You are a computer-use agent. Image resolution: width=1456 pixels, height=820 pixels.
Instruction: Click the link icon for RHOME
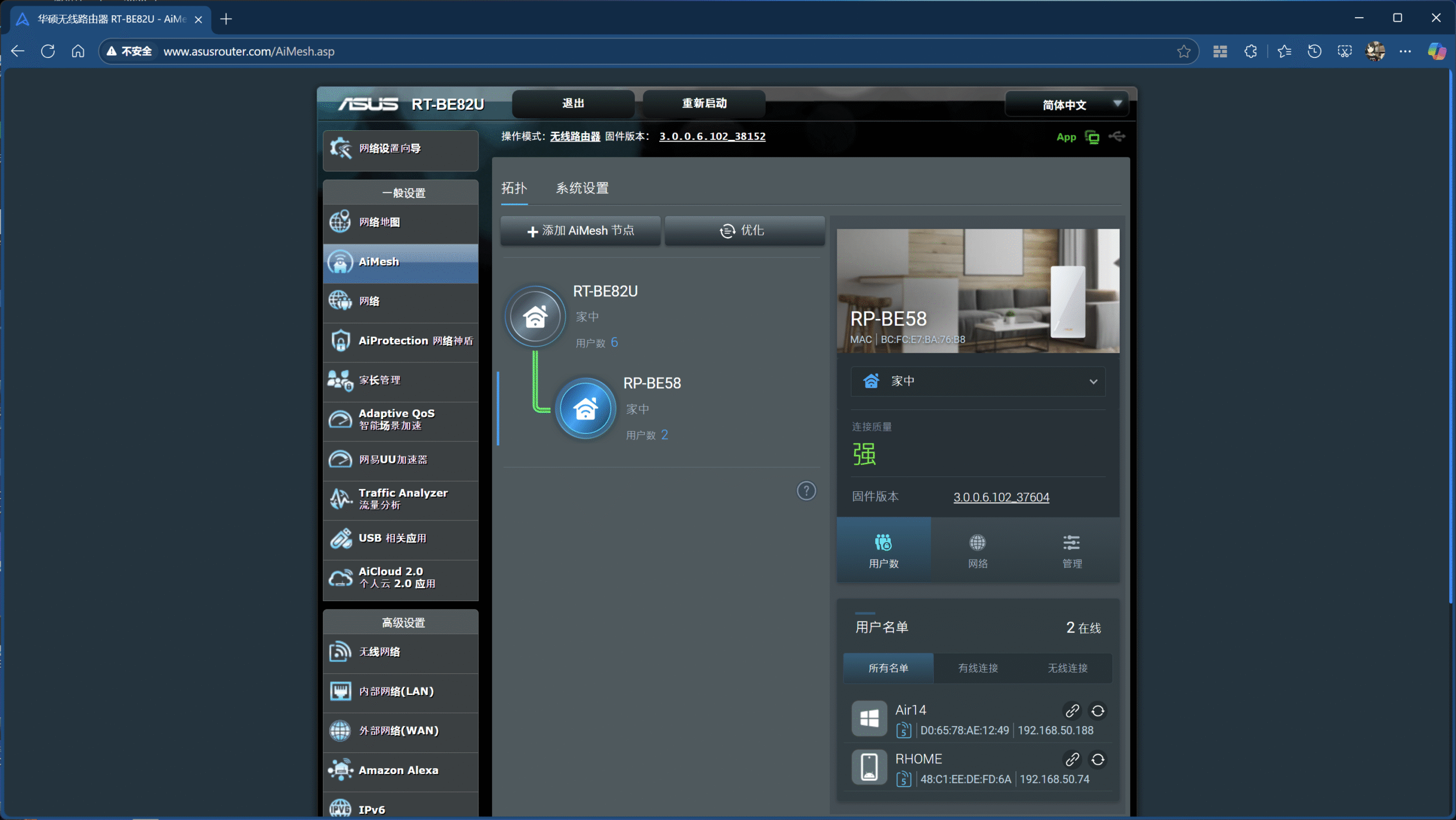coord(1072,760)
